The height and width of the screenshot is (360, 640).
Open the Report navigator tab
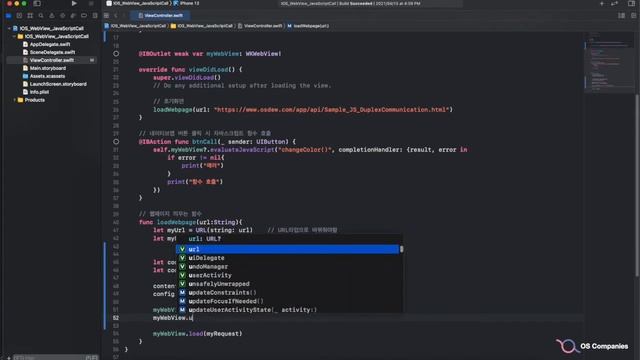pyautogui.click(x=95, y=16)
